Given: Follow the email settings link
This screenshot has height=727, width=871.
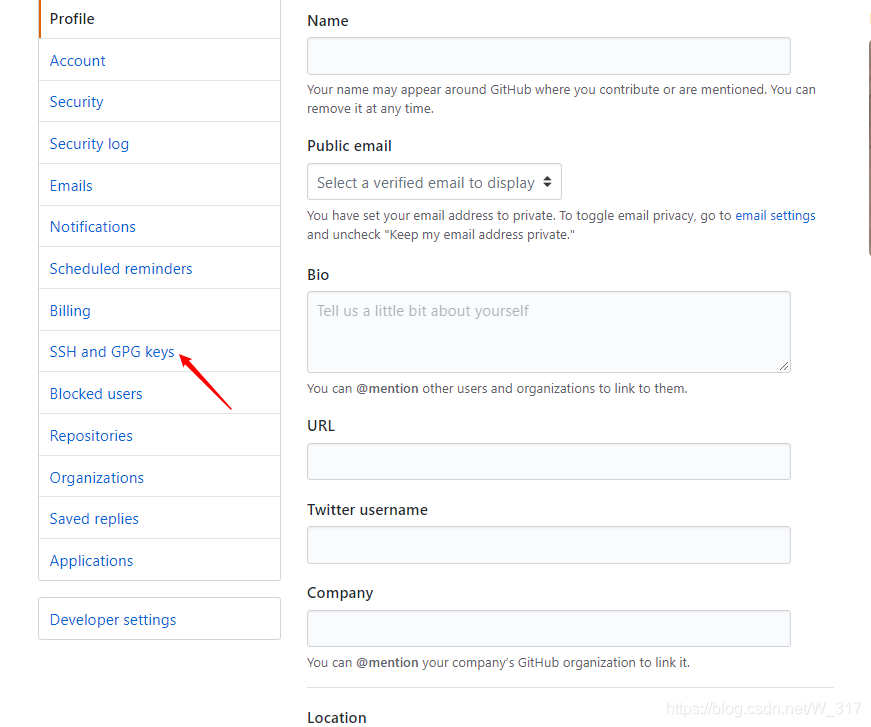Looking at the screenshot, I should tap(775, 215).
